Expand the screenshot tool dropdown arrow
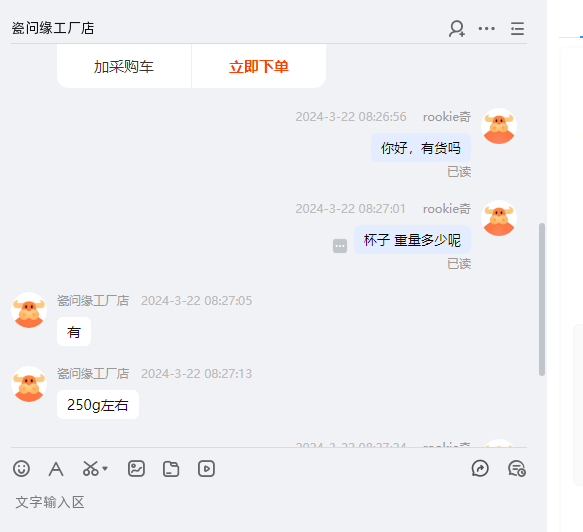This screenshot has width=583, height=532. coord(105,468)
